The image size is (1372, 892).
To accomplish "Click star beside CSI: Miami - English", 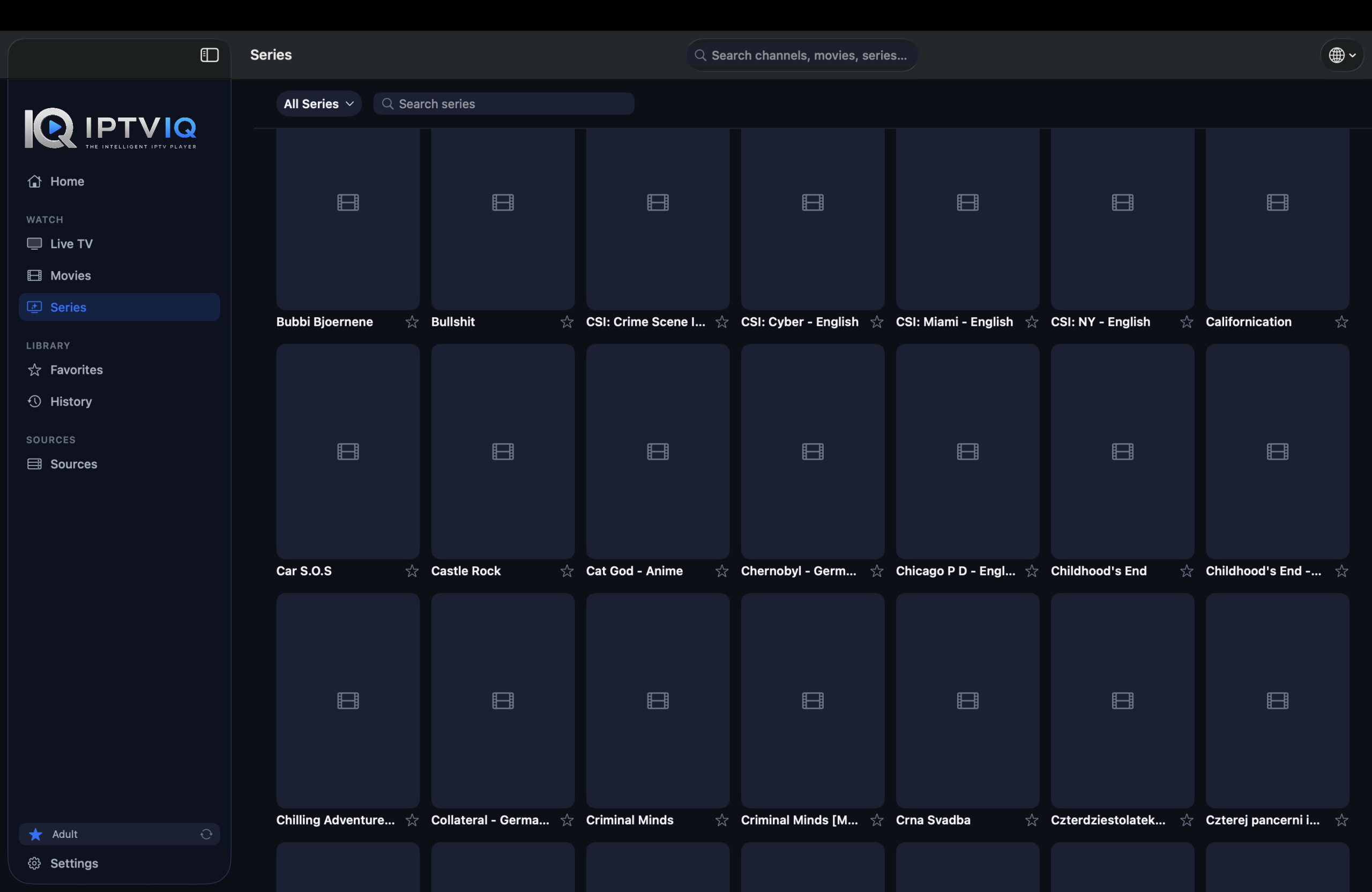I will [x=1032, y=322].
